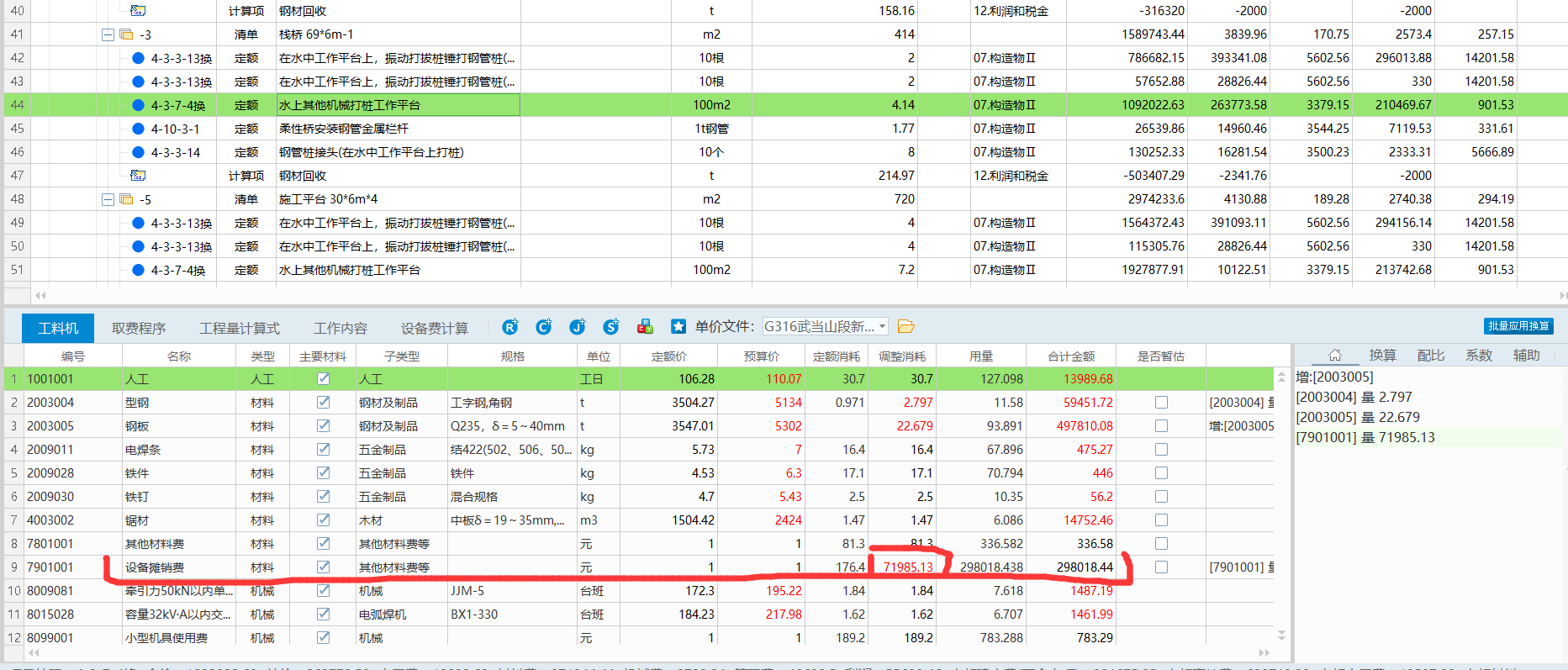The height and width of the screenshot is (670, 1568).
Task: Click the 施工平台 30*6m*4 cell
Action: click(x=399, y=199)
